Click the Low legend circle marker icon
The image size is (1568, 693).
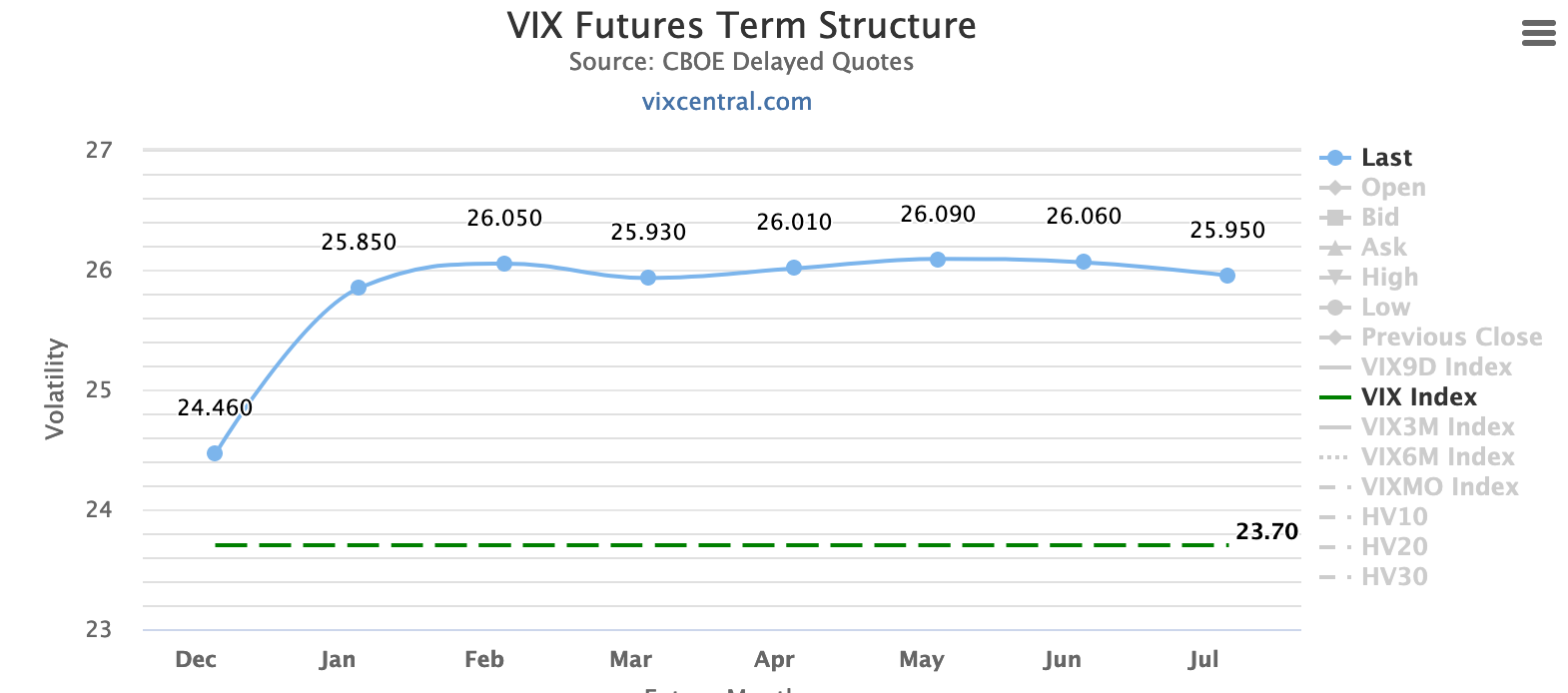click(x=1335, y=308)
